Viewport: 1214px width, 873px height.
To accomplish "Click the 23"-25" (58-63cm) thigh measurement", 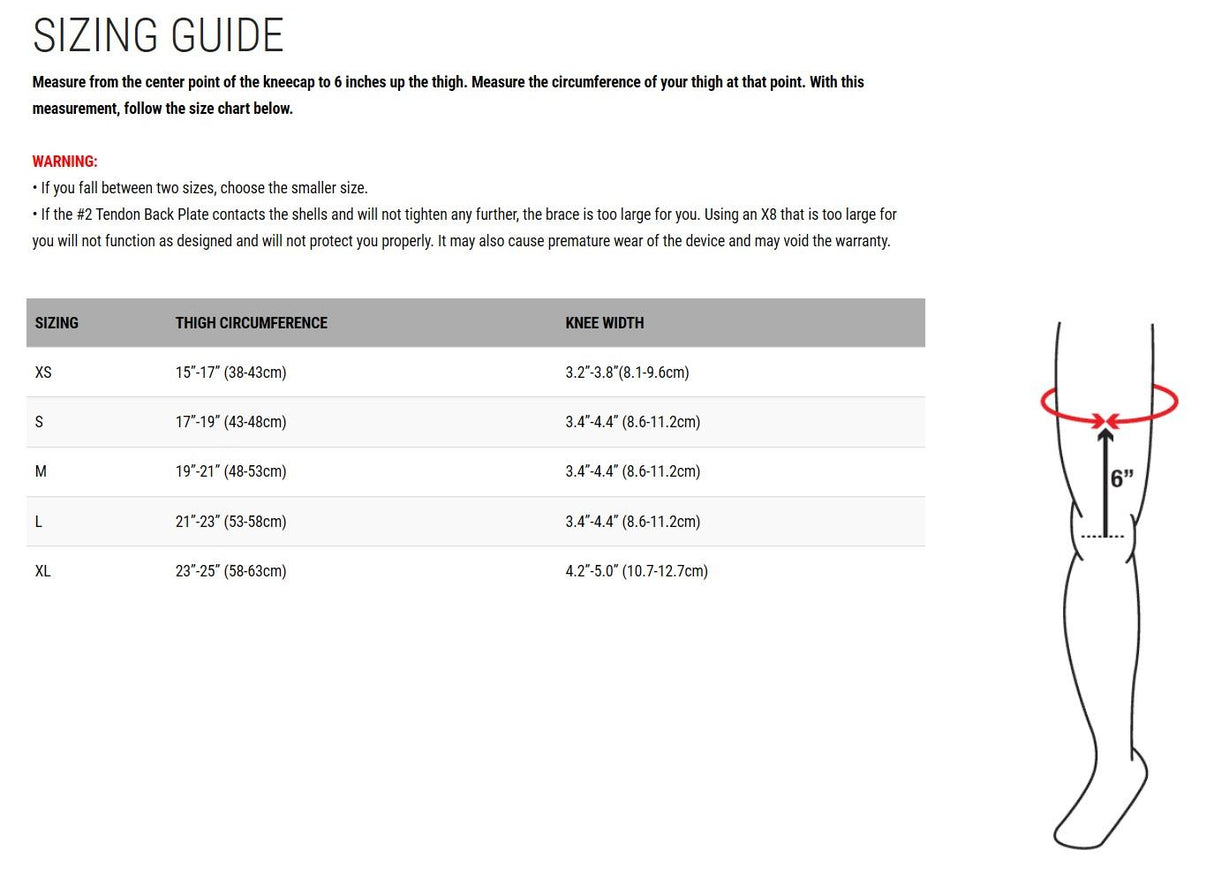I will [231, 571].
